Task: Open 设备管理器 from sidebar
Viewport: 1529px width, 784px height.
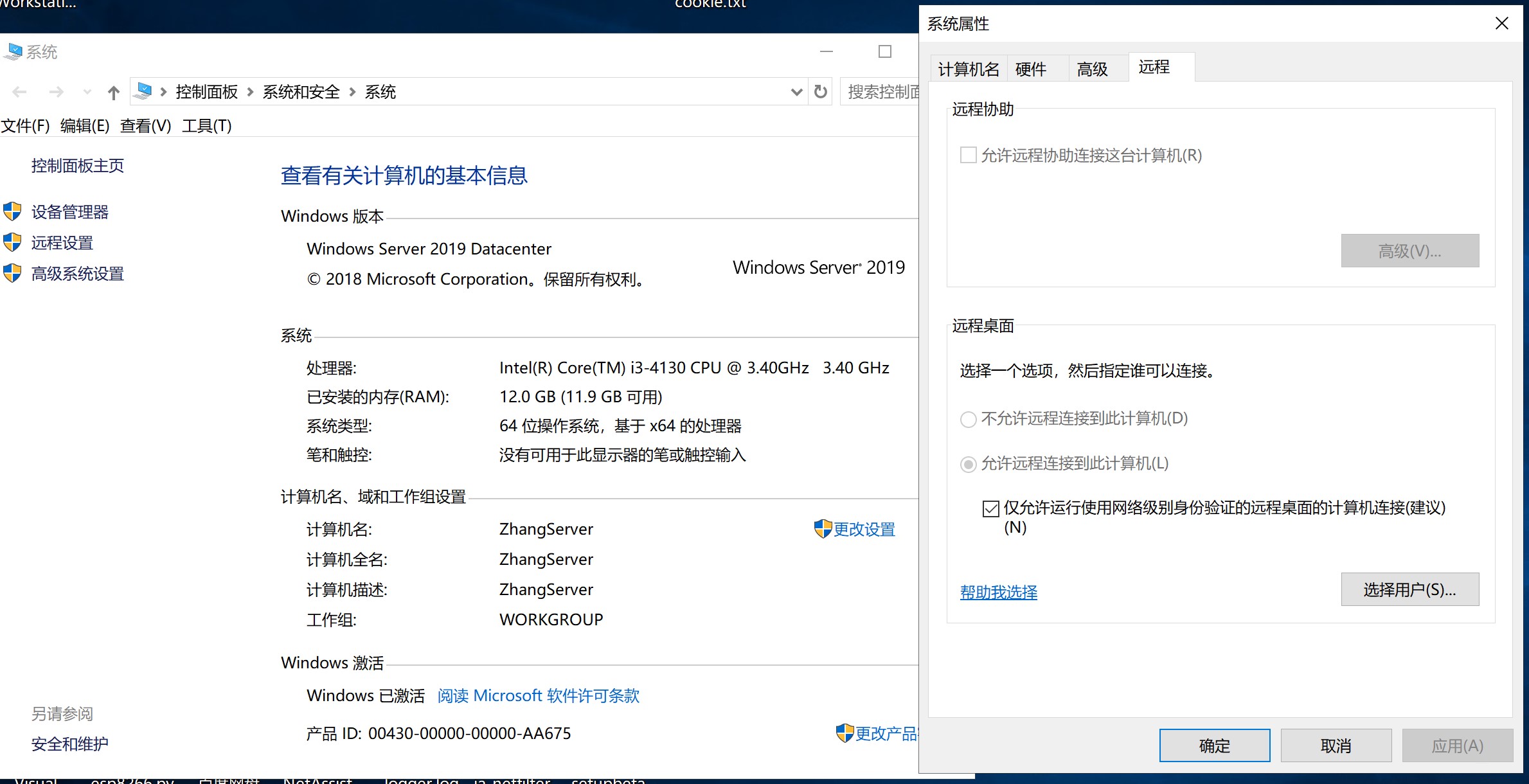Action: pyautogui.click(x=69, y=212)
